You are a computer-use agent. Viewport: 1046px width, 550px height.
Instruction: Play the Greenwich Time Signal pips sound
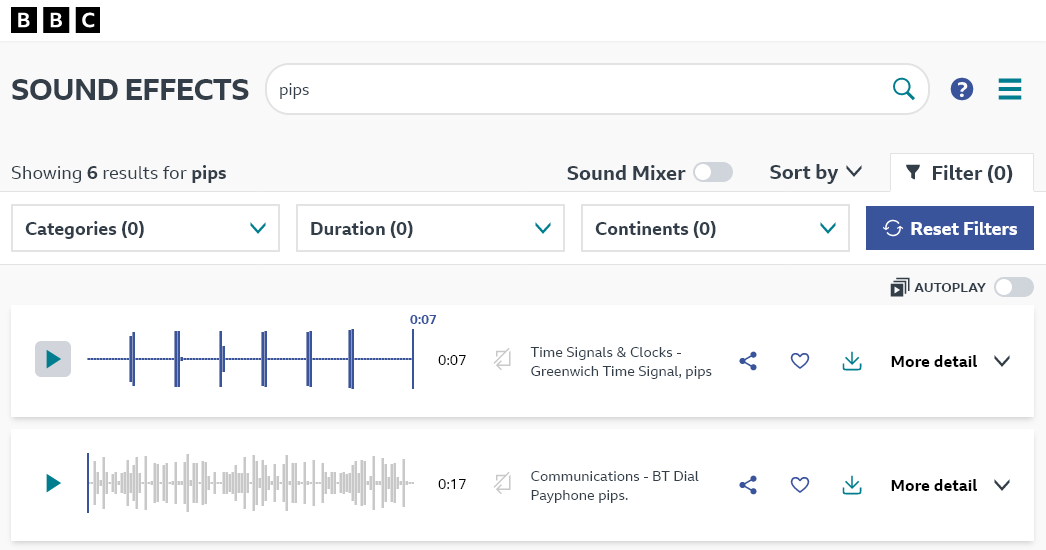53,360
